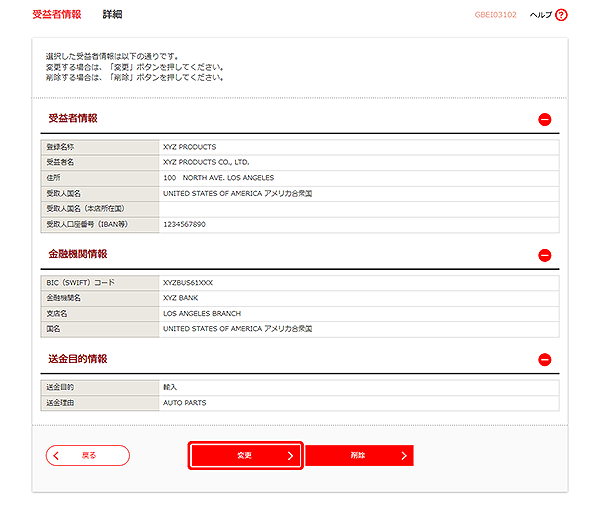Select the 送金目的 value 輸入

[170, 387]
